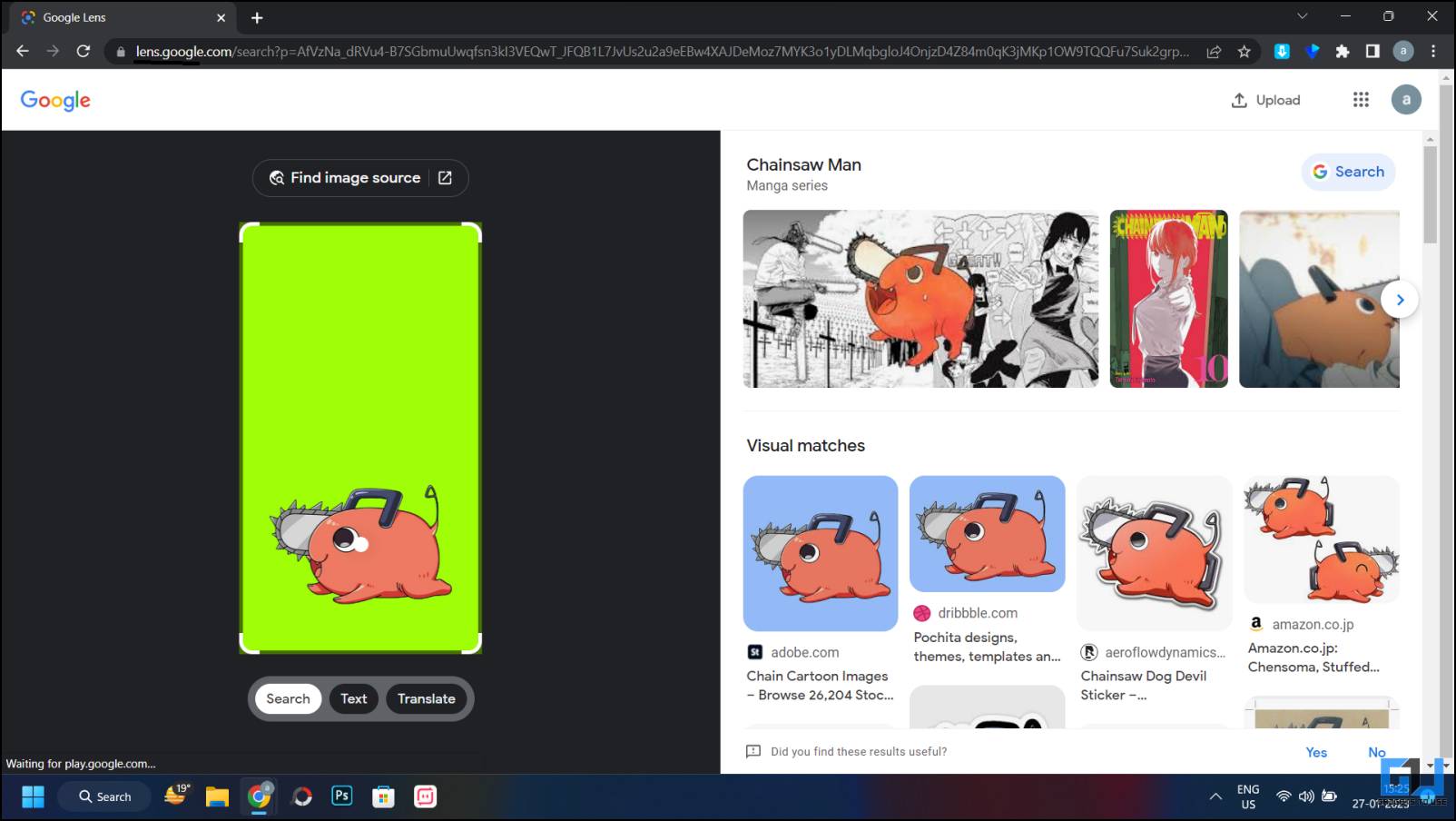Open a new browser tab

pos(257,17)
